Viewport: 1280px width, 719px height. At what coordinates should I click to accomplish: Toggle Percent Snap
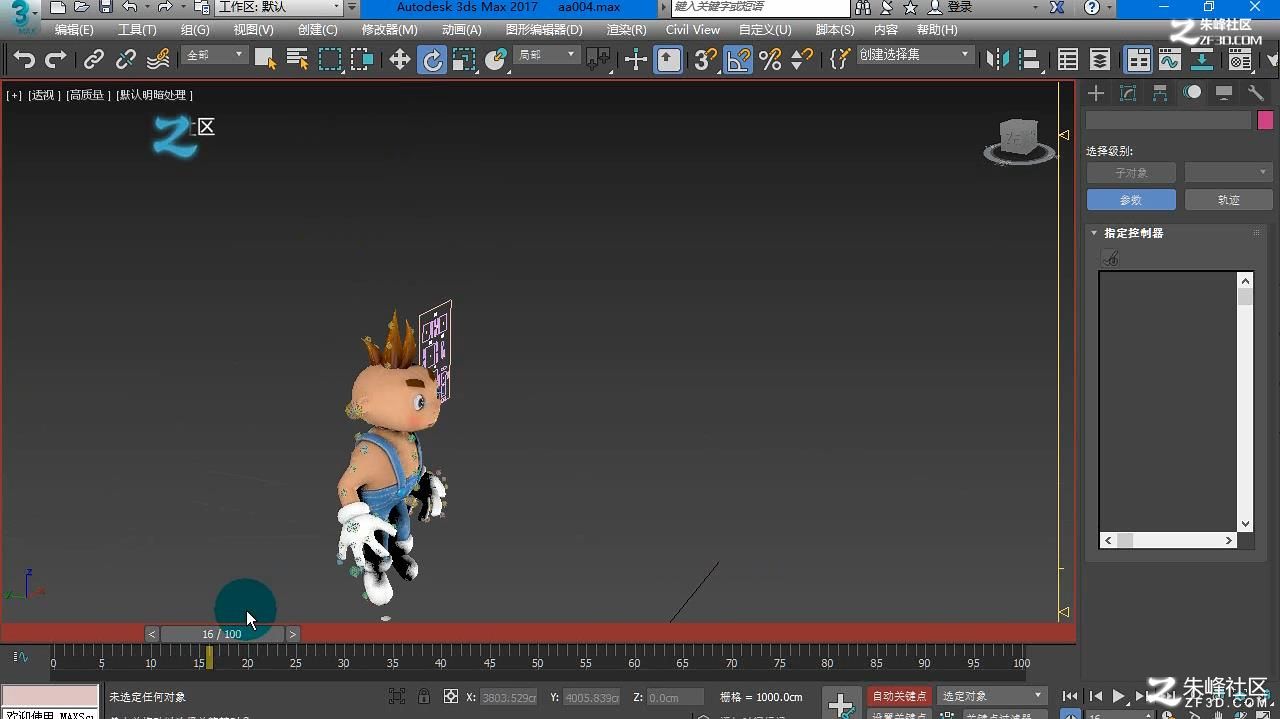coord(770,60)
